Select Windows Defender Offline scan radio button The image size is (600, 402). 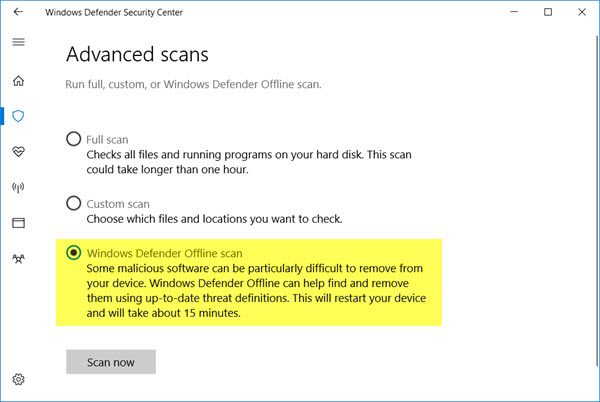(73, 253)
